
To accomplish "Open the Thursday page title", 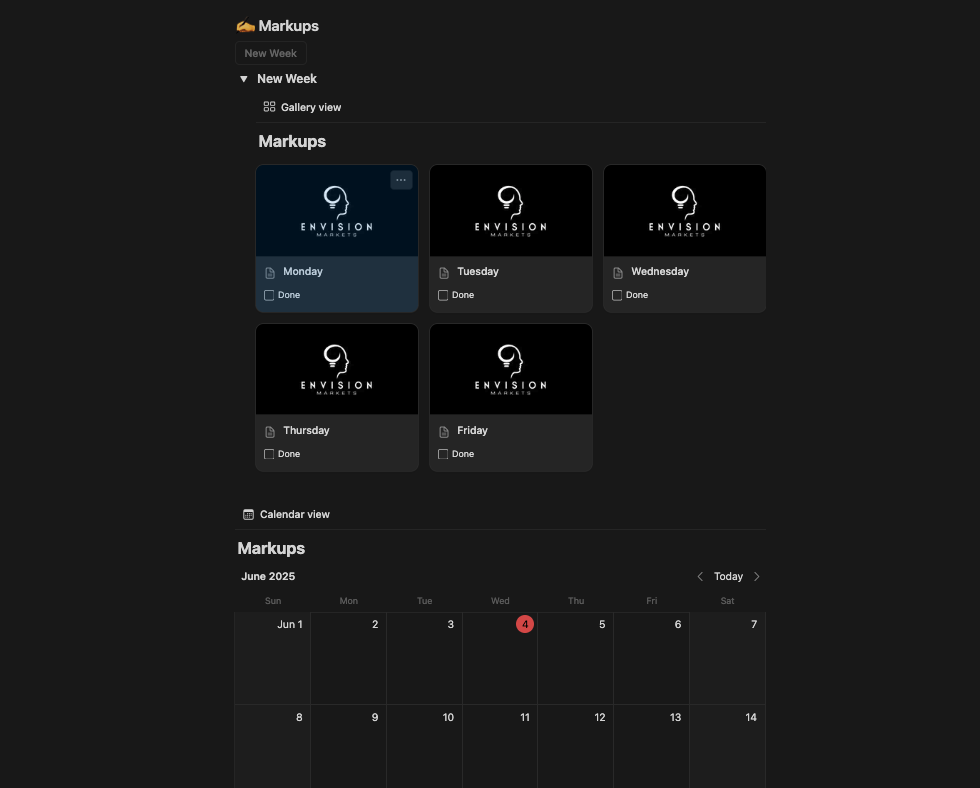I will [306, 430].
